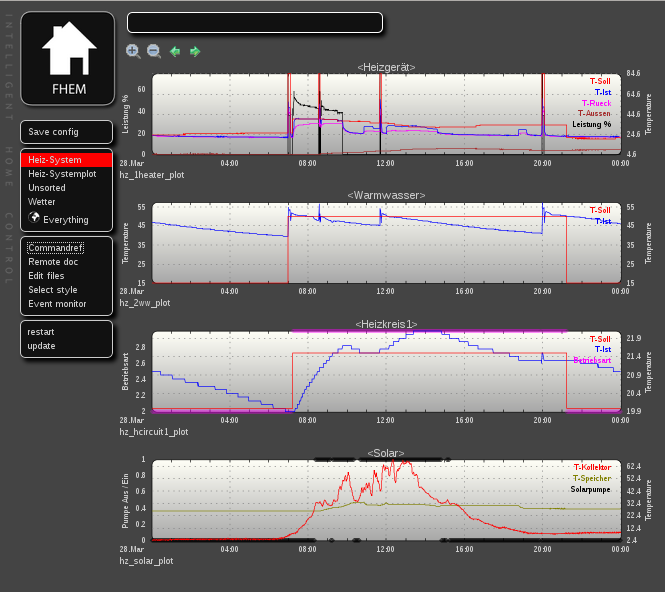Open the Commandref link

point(56,247)
